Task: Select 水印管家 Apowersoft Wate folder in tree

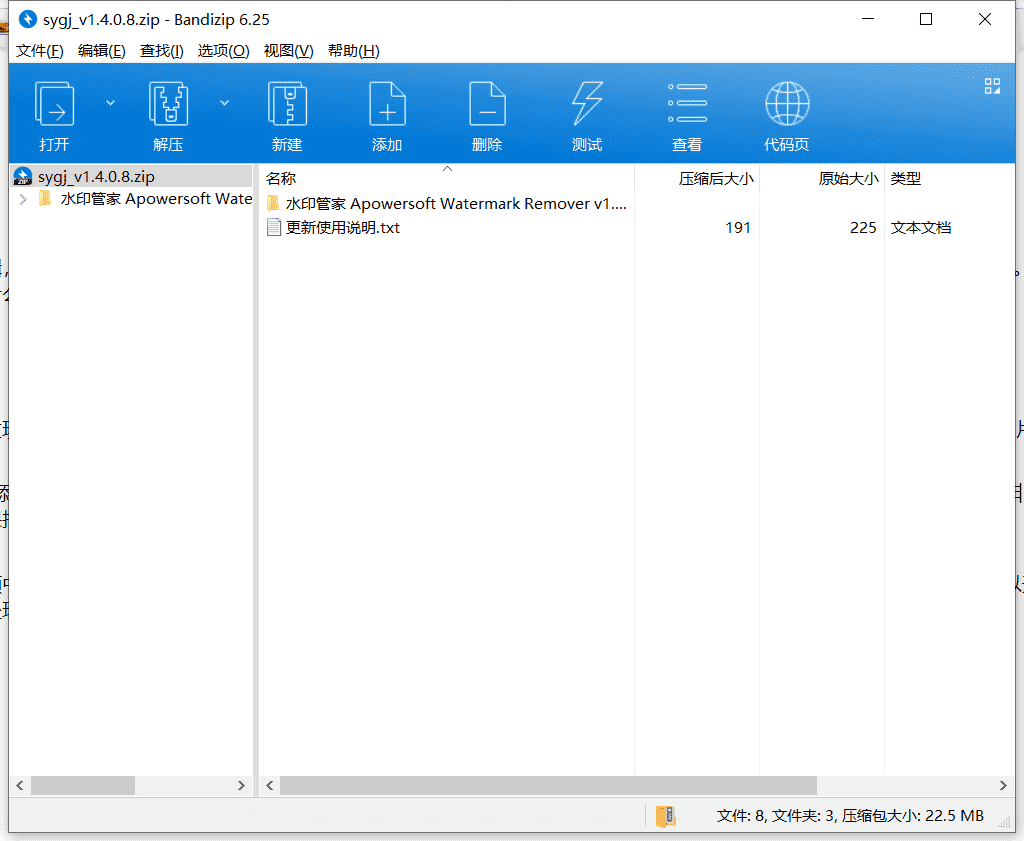Action: tap(156, 198)
